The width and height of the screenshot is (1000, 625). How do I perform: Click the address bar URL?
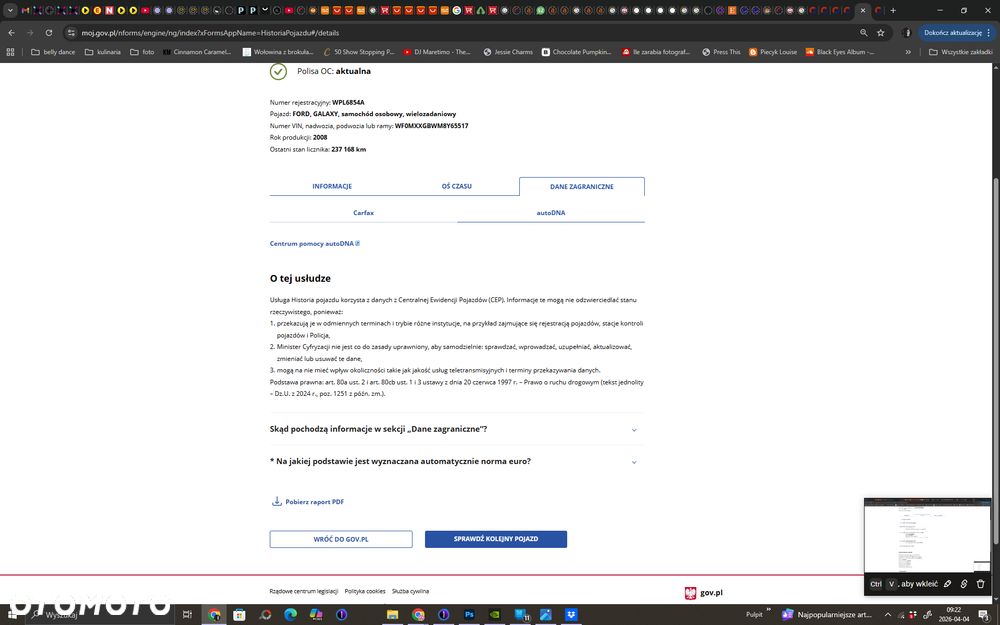point(210,33)
